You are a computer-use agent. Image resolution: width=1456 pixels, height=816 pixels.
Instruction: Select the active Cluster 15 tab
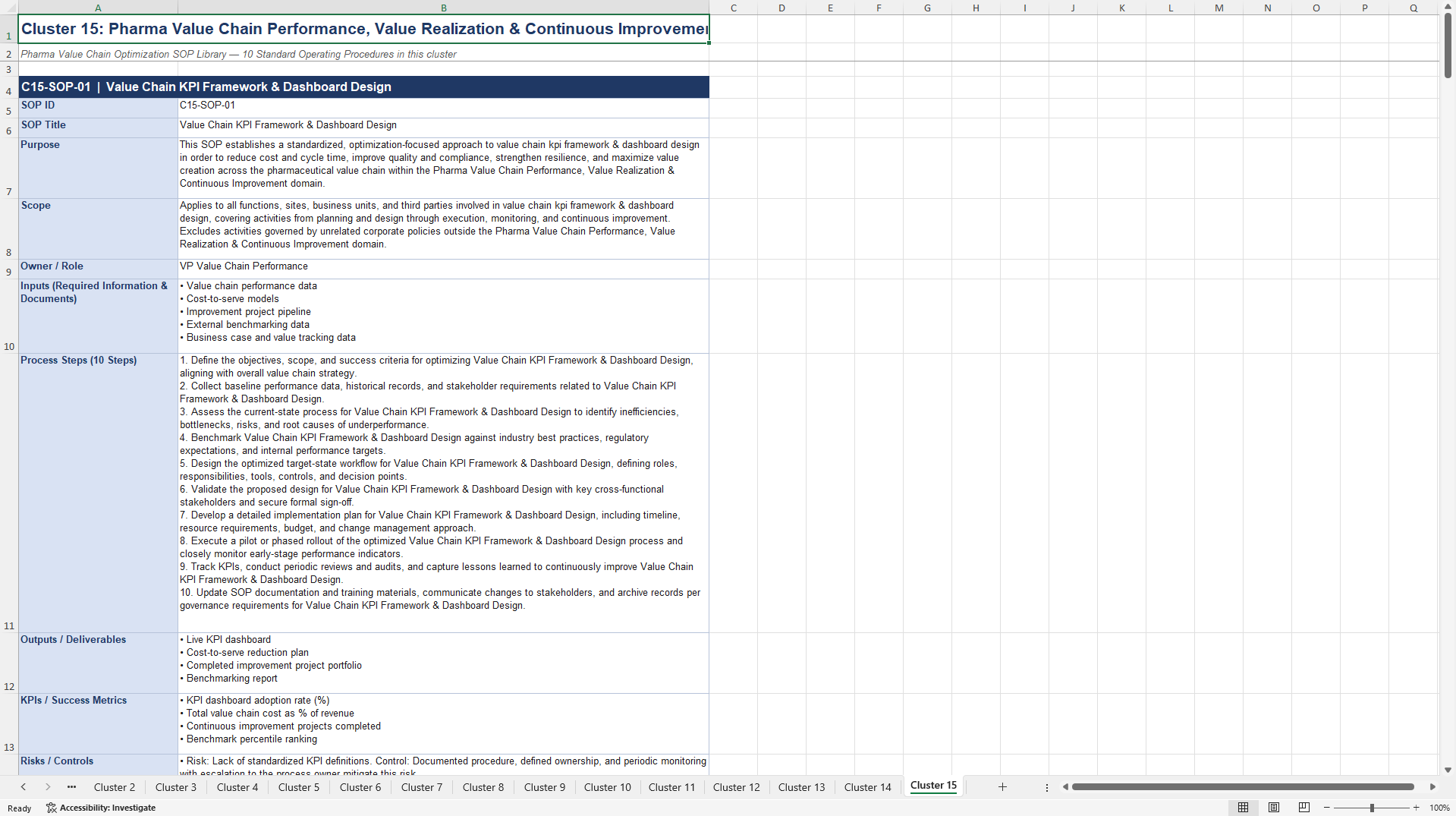point(933,786)
